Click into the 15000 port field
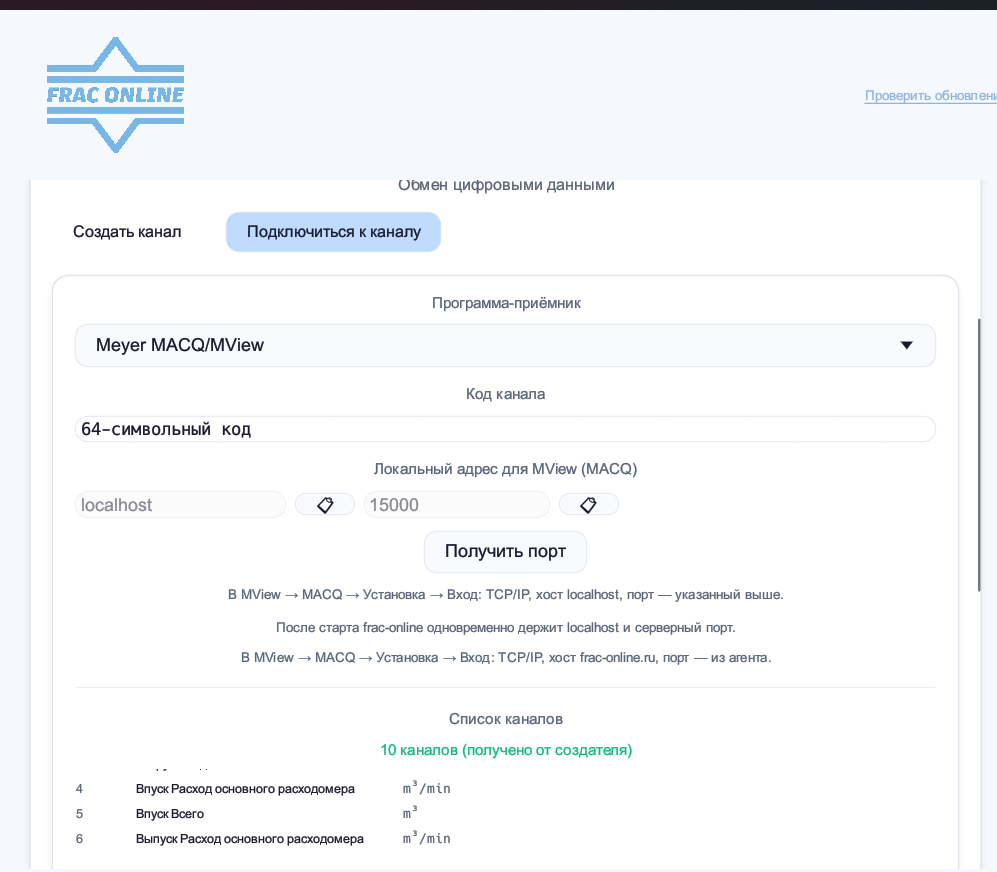 pos(456,505)
